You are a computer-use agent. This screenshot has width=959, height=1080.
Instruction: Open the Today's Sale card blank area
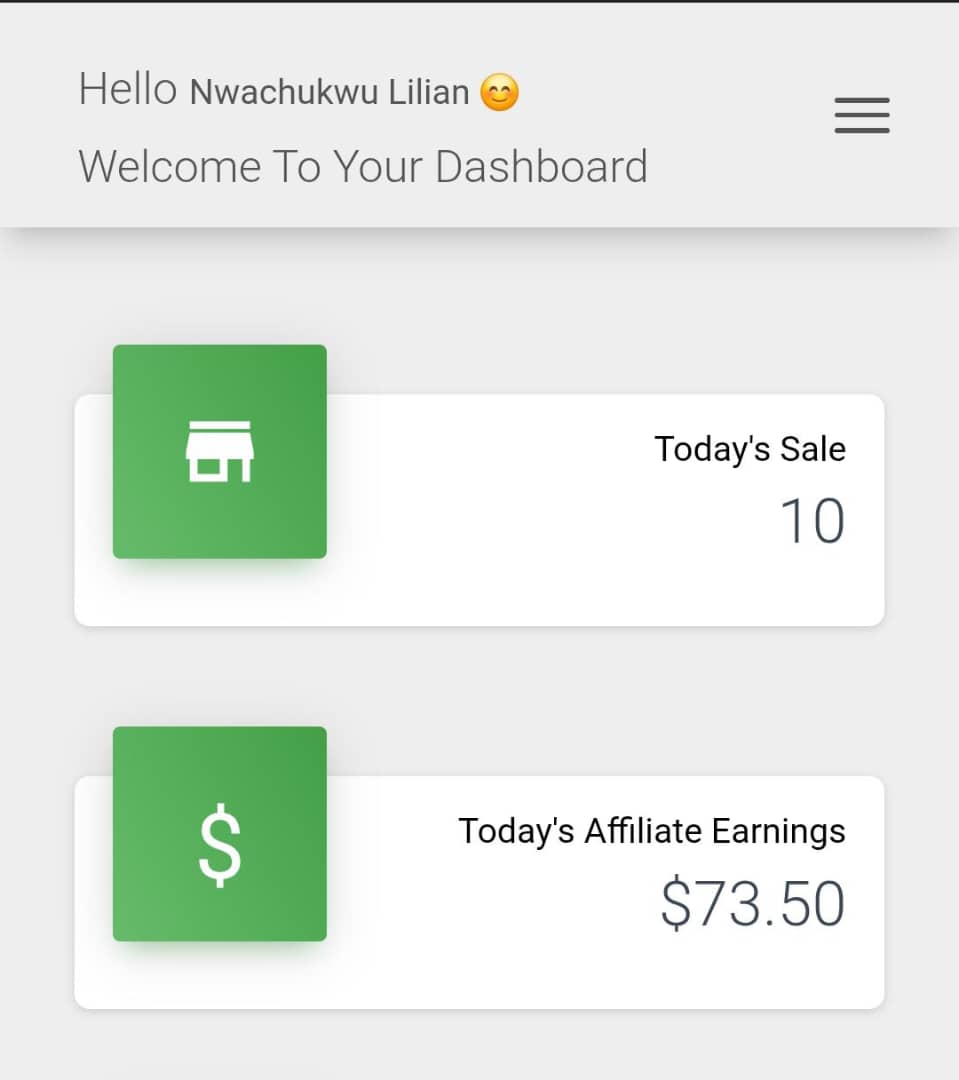pos(482,551)
